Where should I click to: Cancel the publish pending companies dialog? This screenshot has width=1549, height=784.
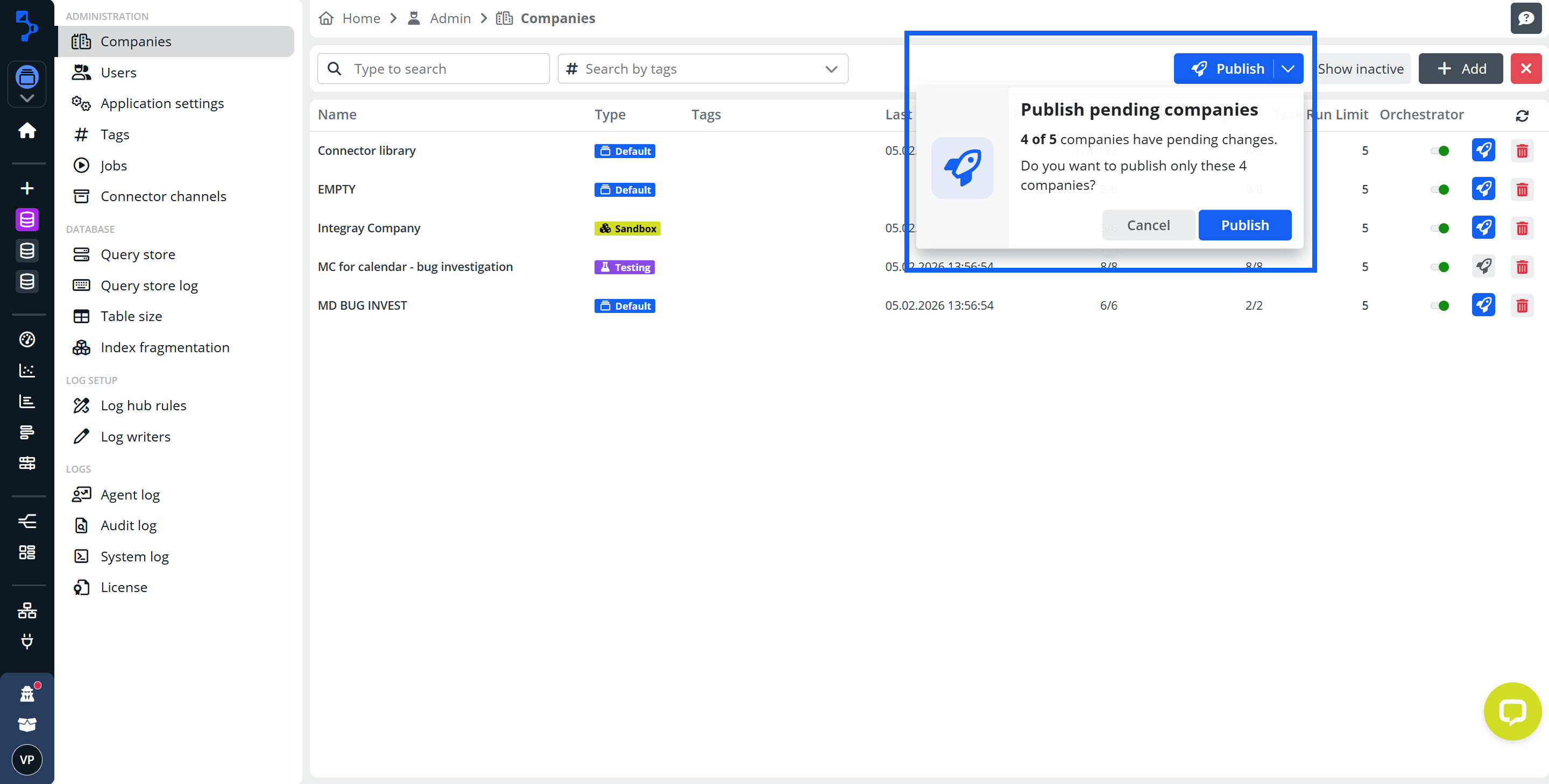click(1148, 225)
